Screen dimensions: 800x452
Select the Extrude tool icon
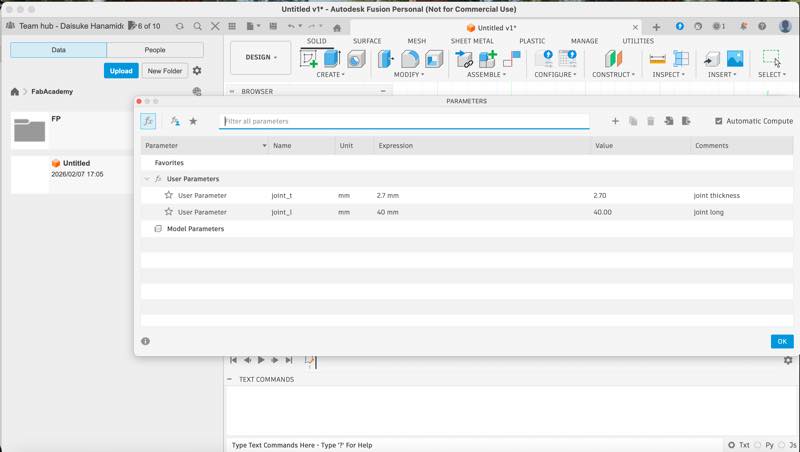332,58
